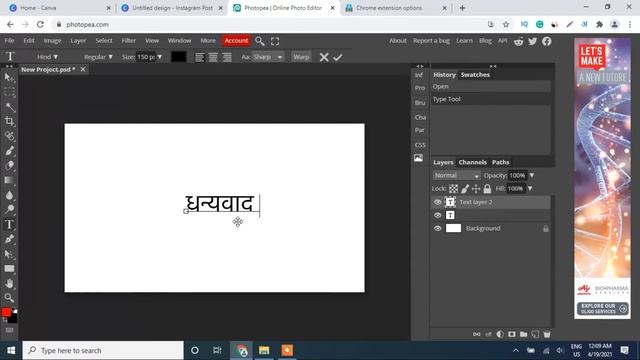Switch to the Channels tab
Screen dimensions: 640x360
tap(473, 162)
